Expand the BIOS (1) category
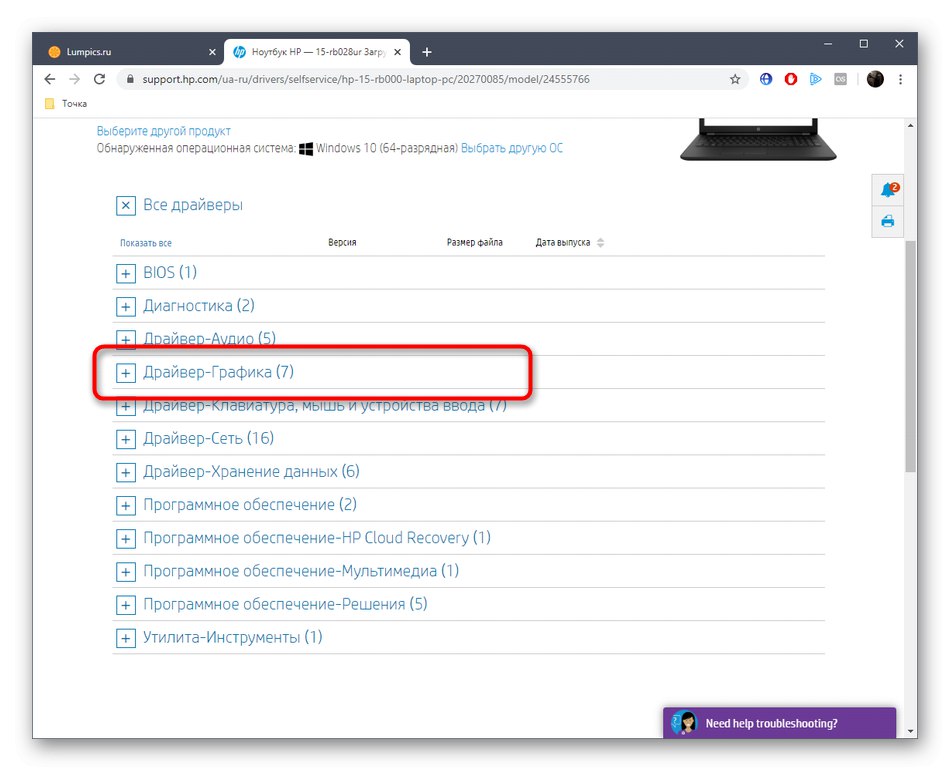This screenshot has height=771, width=950. [x=125, y=274]
